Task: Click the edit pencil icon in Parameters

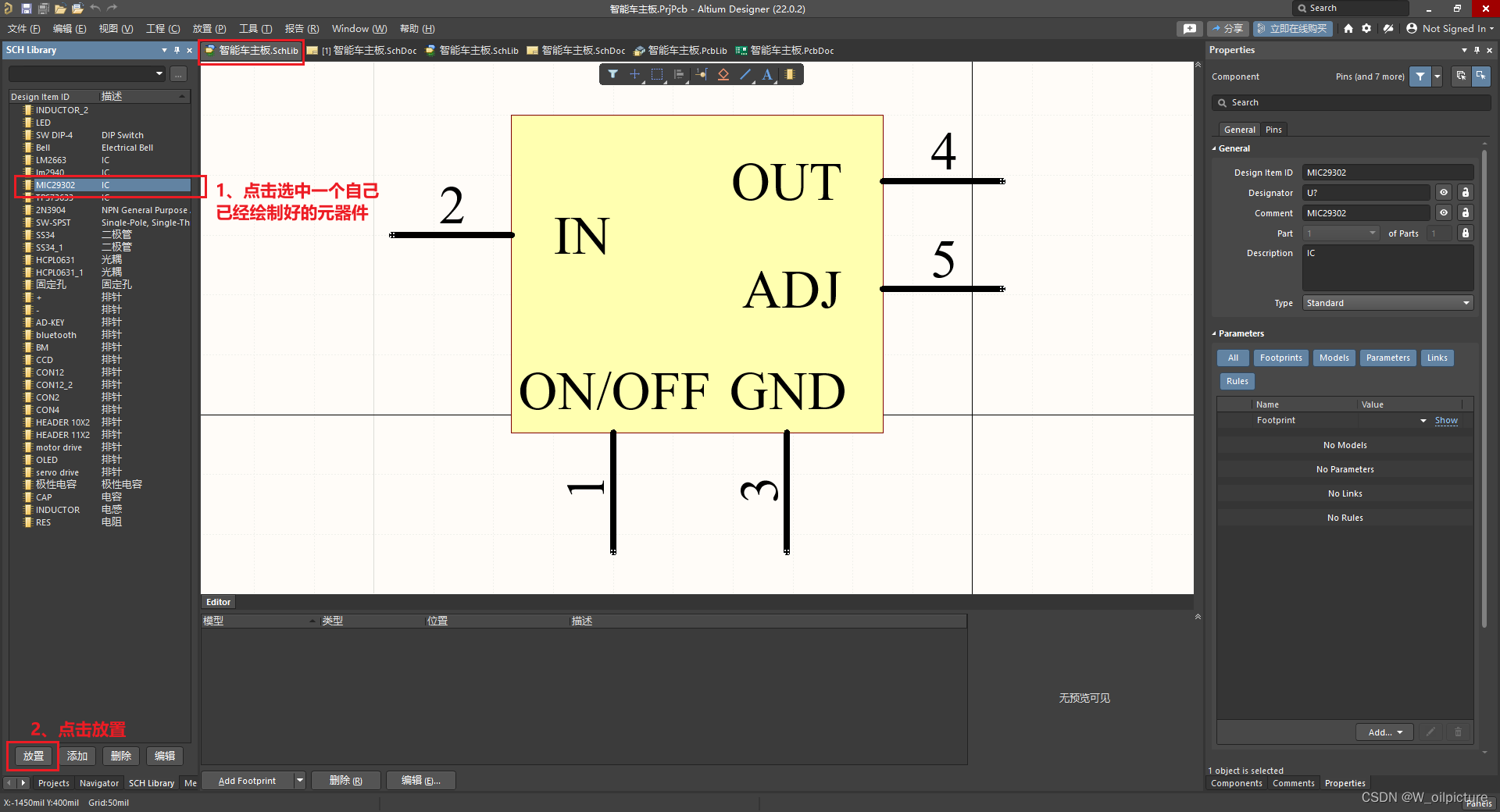Action: click(1431, 732)
